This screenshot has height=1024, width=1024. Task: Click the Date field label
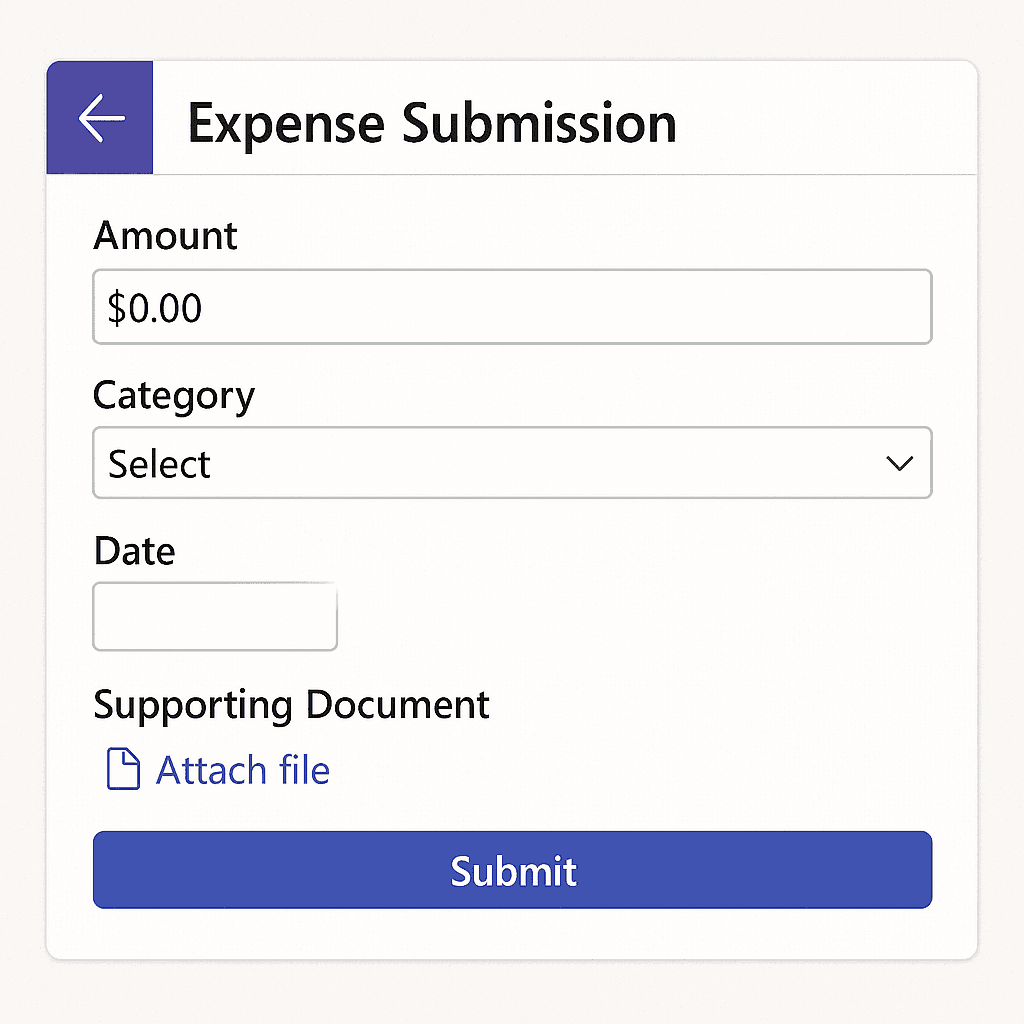click(x=134, y=551)
